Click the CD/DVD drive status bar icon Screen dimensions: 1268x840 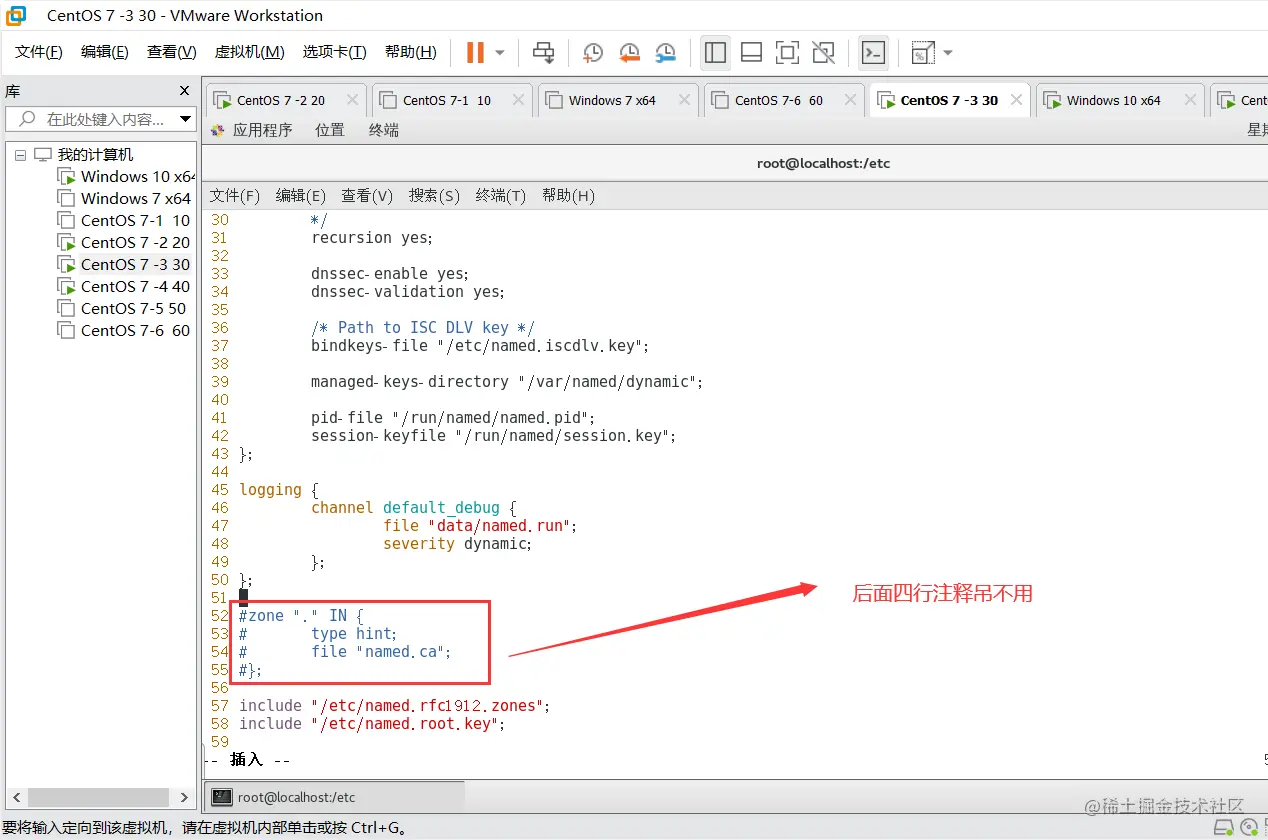coord(1249,828)
